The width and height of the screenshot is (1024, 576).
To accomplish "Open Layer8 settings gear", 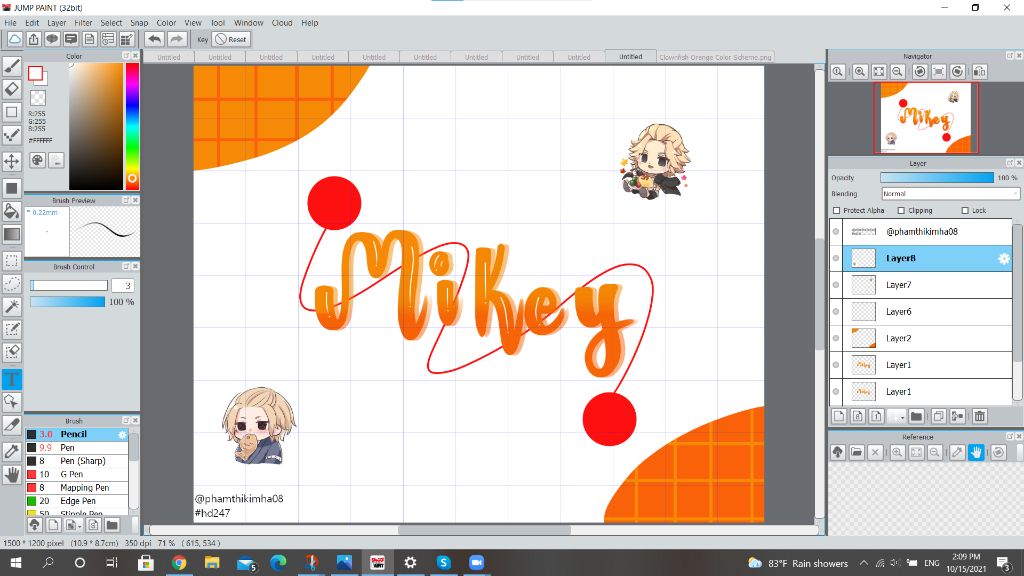I will (1004, 259).
